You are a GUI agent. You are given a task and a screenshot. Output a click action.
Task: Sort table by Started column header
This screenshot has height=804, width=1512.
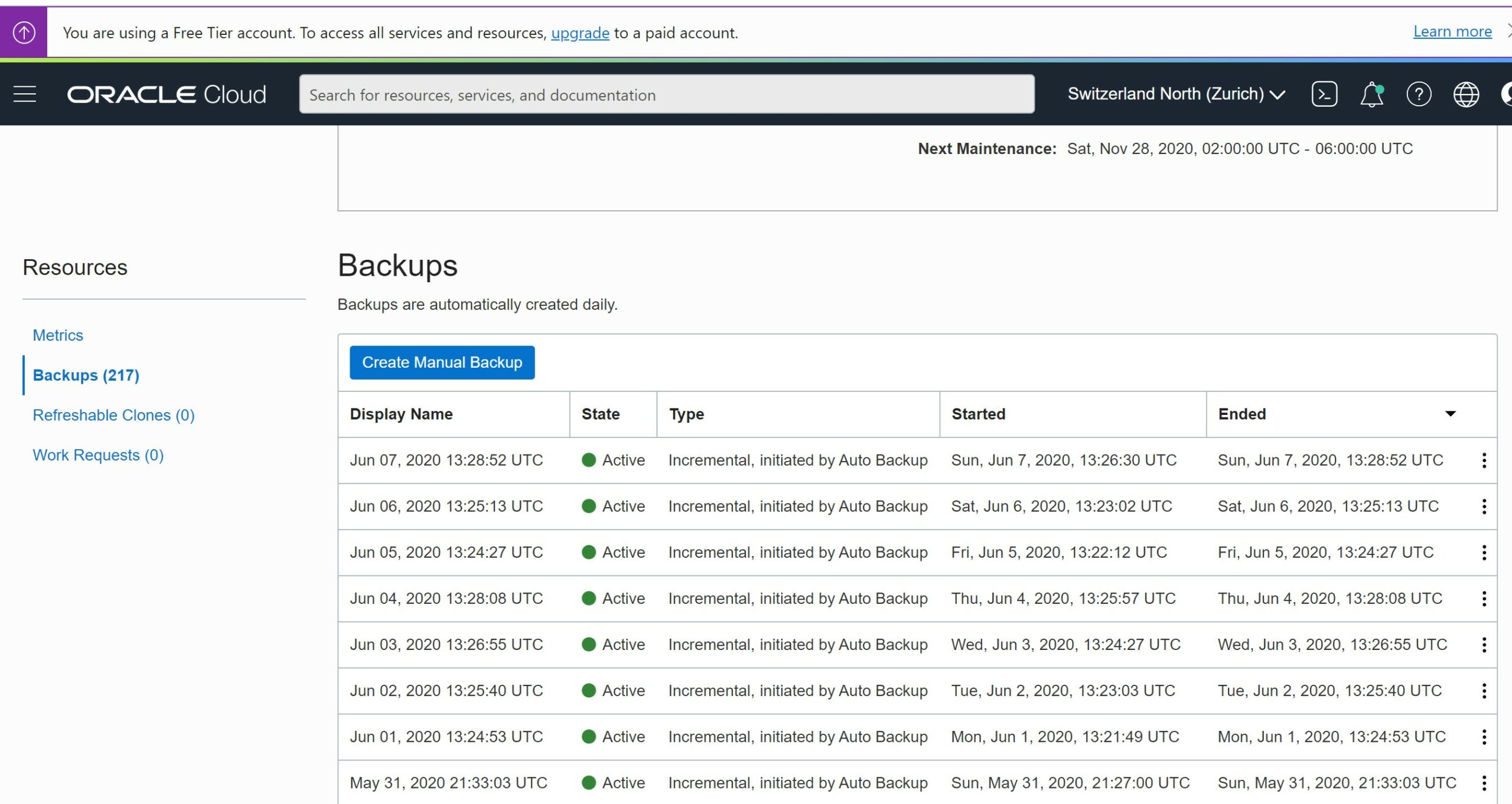tap(978, 414)
